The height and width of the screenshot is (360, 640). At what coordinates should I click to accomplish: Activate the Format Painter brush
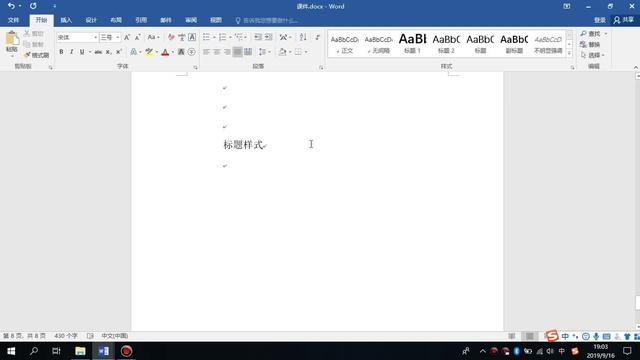click(x=27, y=55)
